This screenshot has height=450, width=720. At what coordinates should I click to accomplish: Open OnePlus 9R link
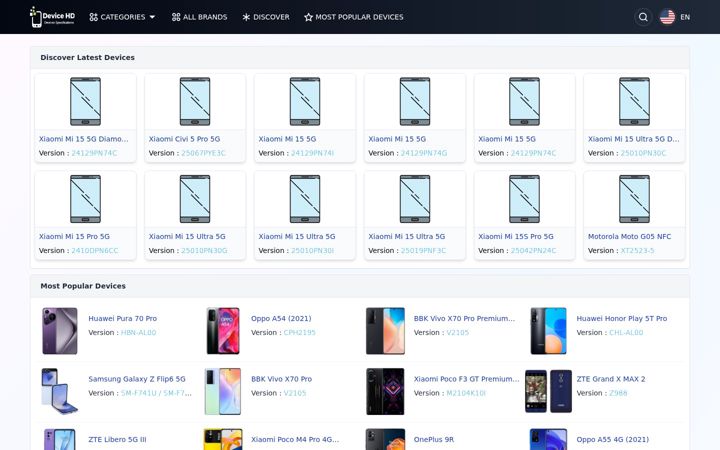click(433, 439)
